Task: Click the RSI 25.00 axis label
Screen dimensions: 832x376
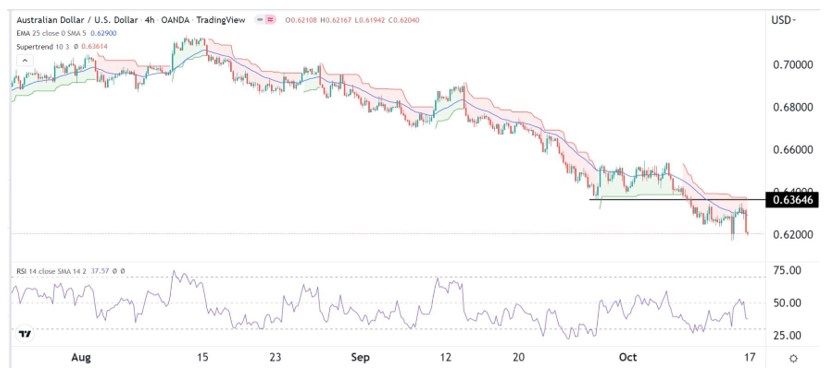Action: point(787,336)
